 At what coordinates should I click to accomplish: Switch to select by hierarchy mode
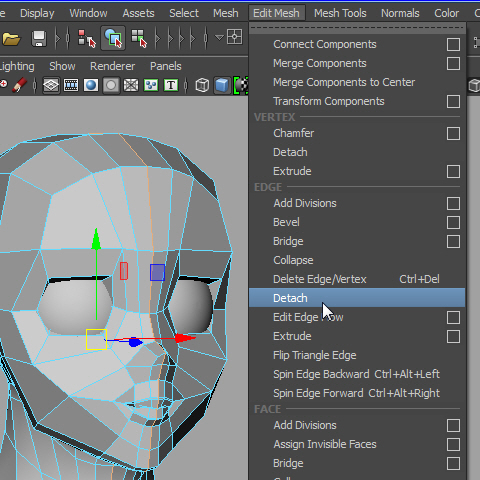click(86, 38)
